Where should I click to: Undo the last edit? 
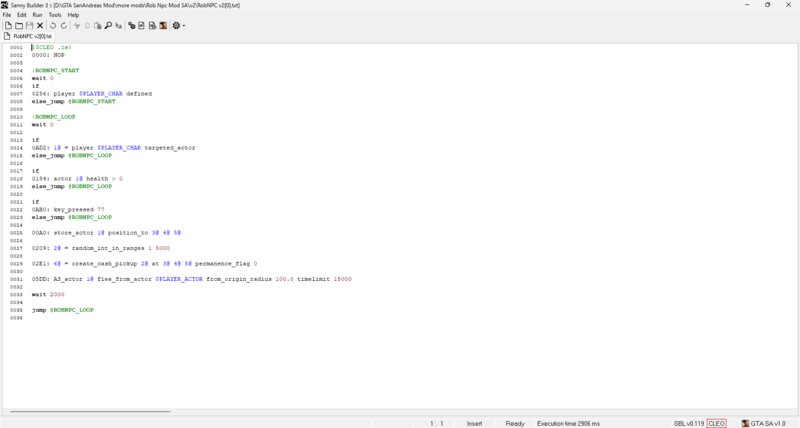tap(53, 26)
